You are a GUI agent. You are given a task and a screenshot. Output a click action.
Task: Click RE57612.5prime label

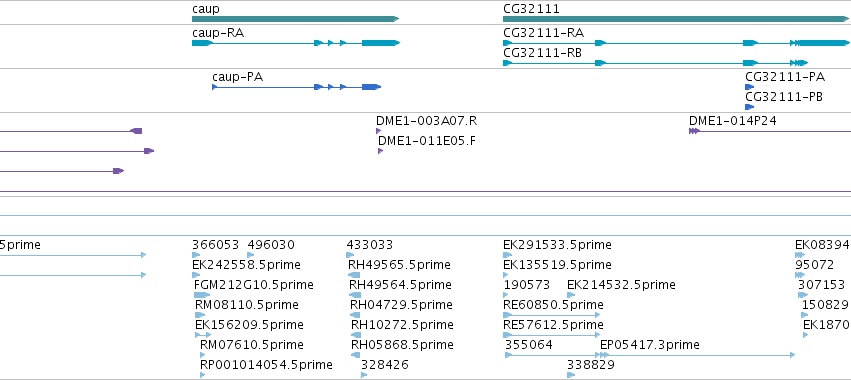pyautogui.click(x=553, y=325)
